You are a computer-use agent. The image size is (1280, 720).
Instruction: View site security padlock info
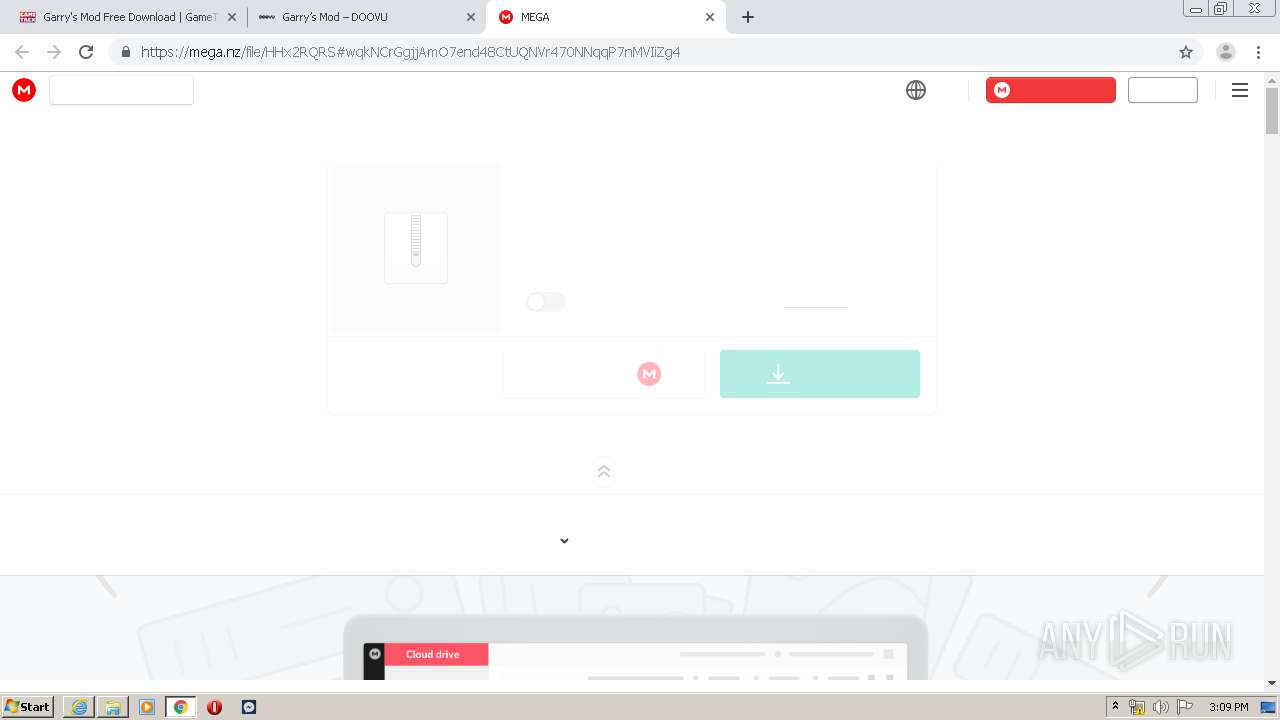point(126,52)
